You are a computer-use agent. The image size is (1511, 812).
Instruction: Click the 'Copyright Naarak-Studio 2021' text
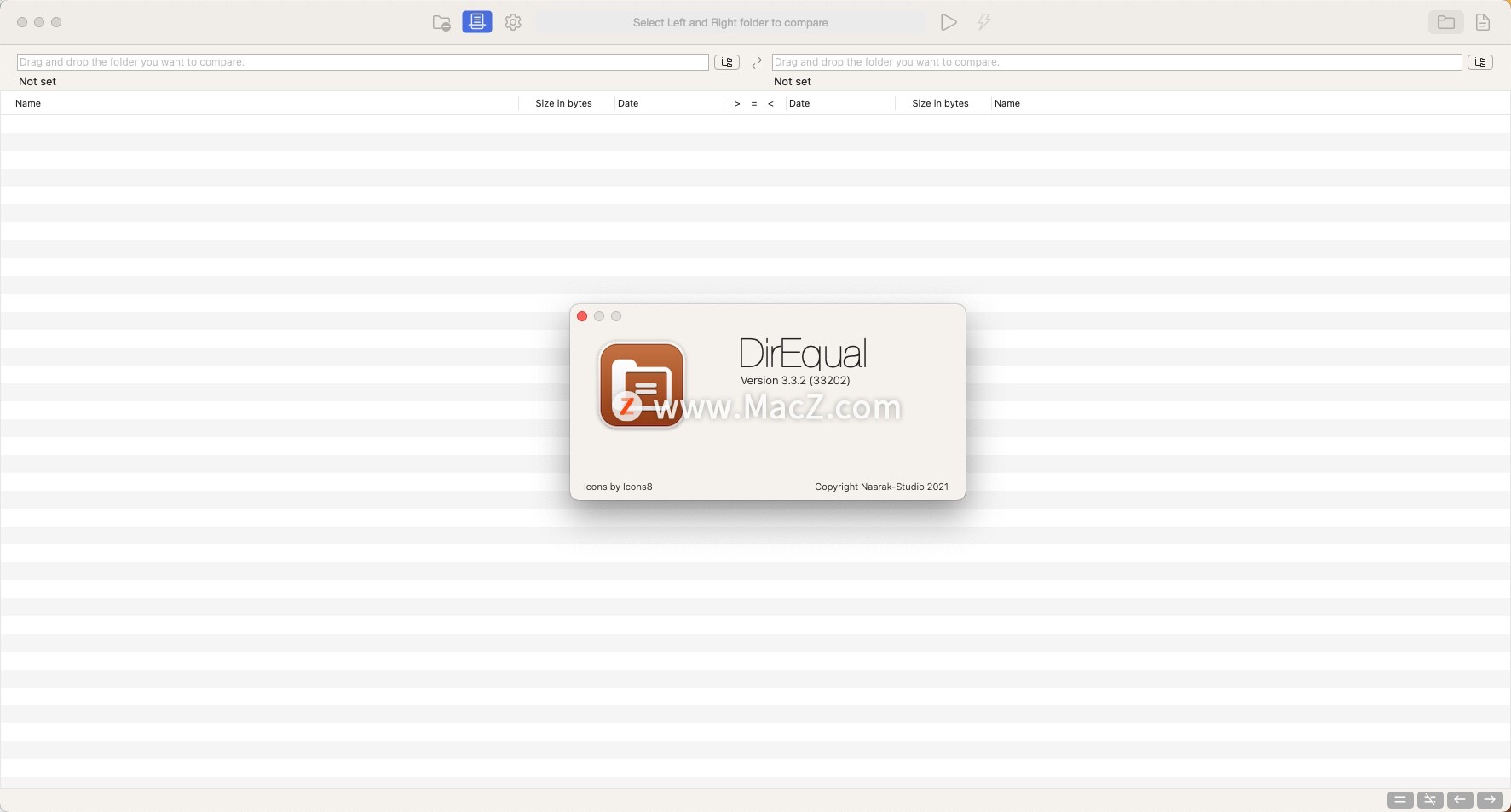(881, 487)
